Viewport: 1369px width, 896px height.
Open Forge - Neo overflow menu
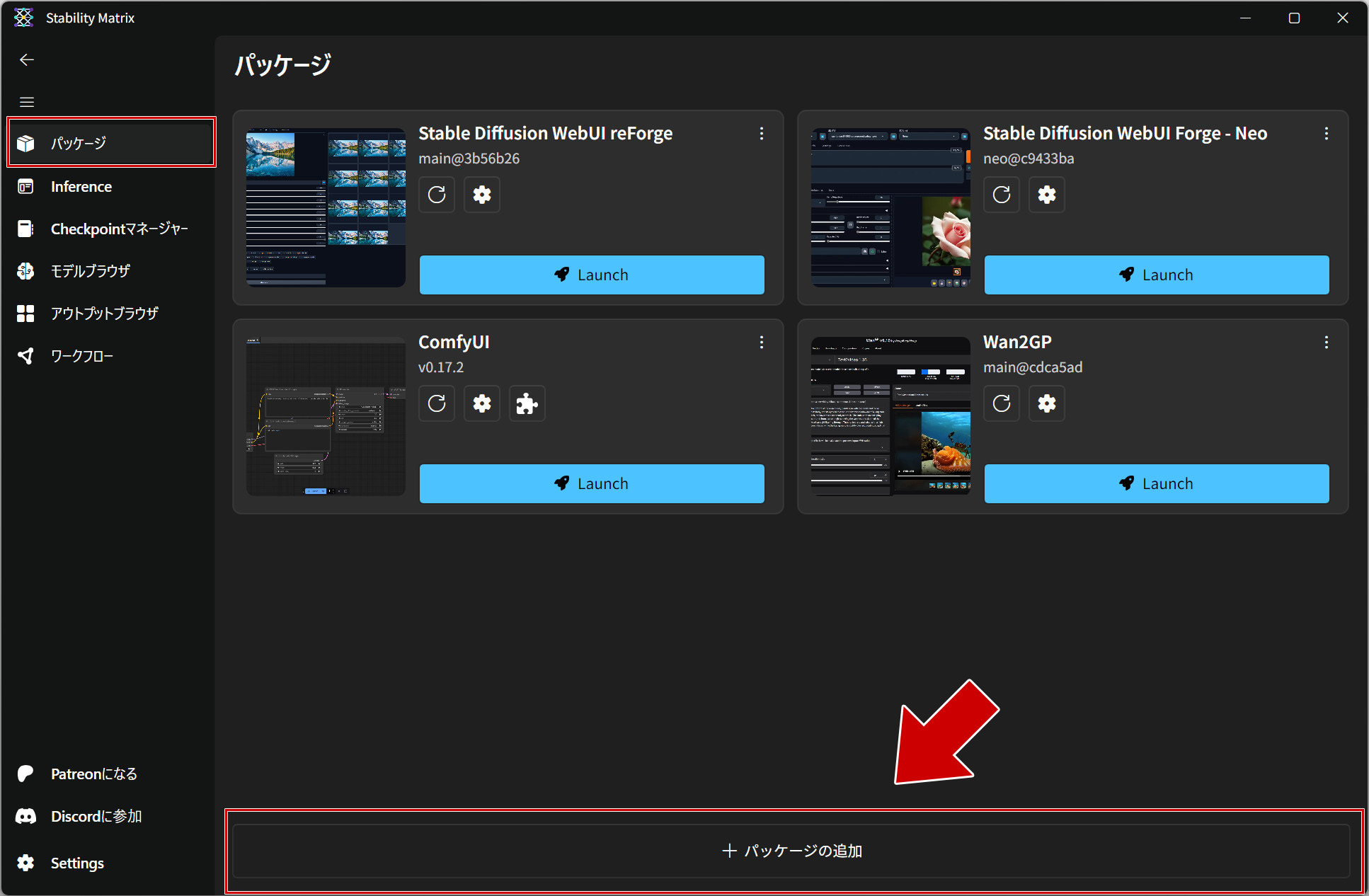tap(1327, 134)
